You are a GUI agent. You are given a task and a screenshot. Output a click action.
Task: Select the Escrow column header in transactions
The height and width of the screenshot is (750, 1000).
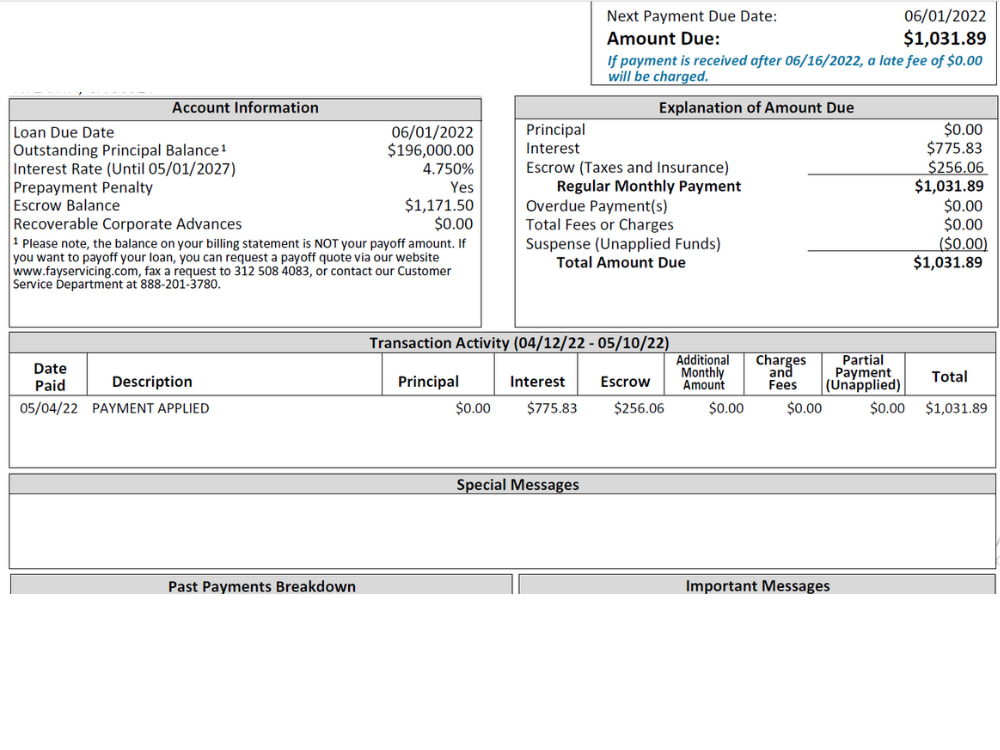[x=625, y=381]
